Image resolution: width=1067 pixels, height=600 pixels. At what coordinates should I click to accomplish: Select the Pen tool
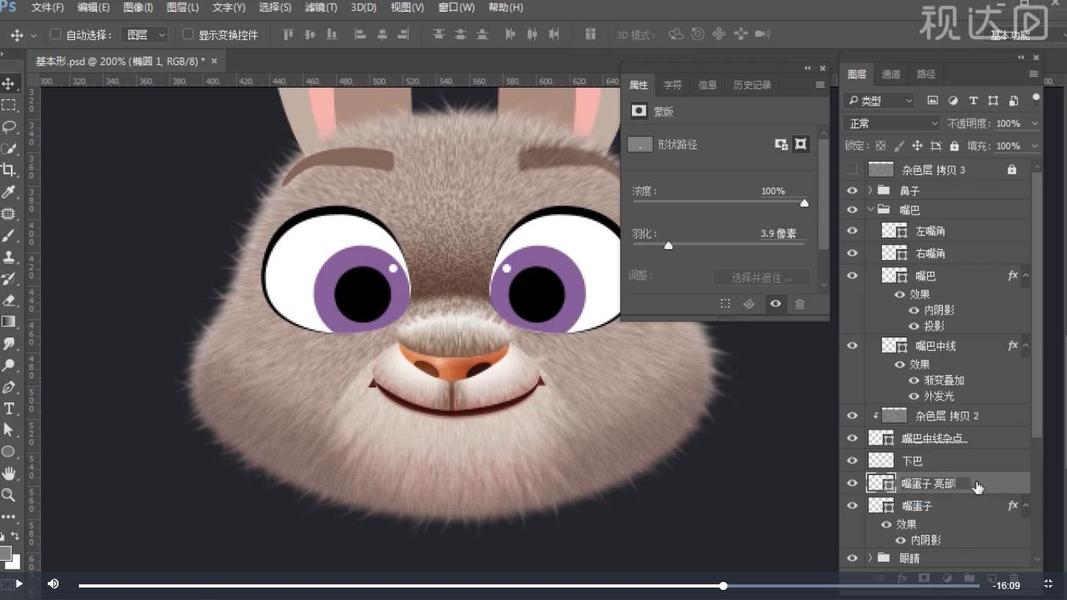(9, 387)
